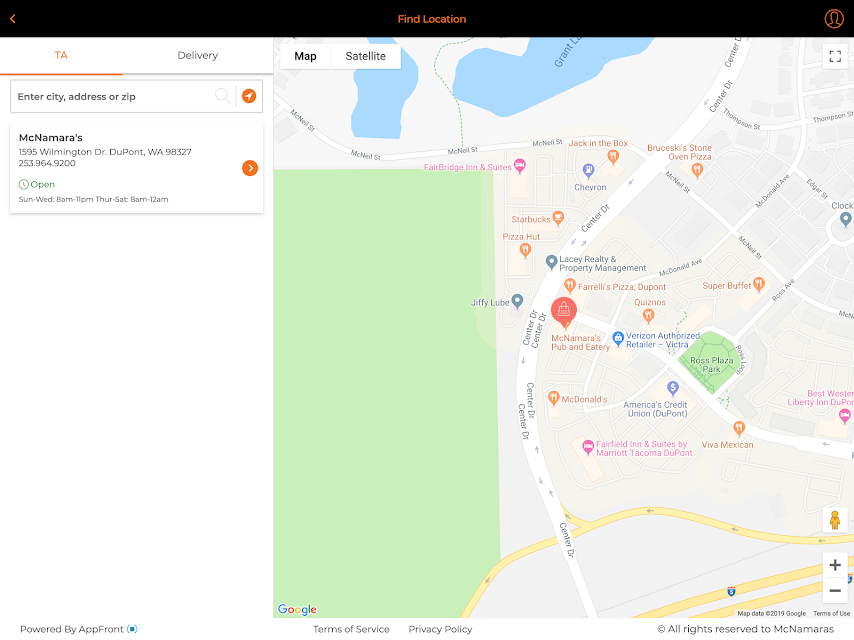Image resolution: width=854 pixels, height=640 pixels.
Task: Zoom out on the map
Action: [834, 590]
